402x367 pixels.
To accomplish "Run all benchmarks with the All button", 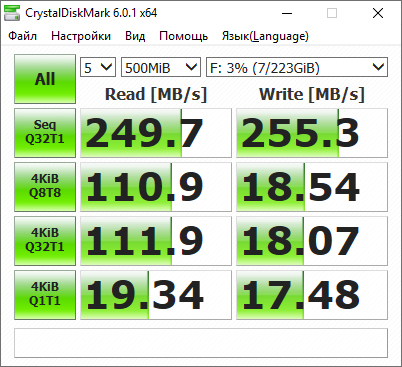I will pos(45,79).
